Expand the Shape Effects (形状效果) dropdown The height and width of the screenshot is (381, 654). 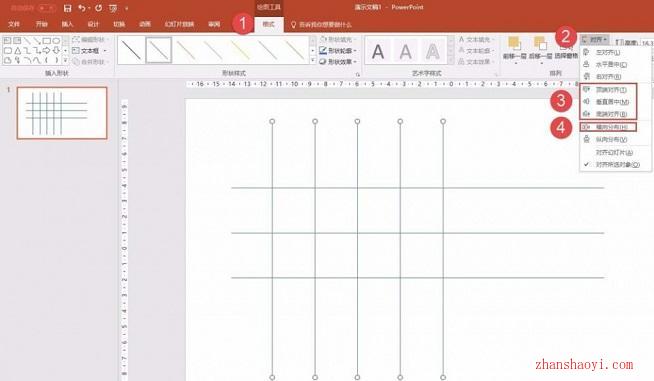pyautogui.click(x=338, y=62)
